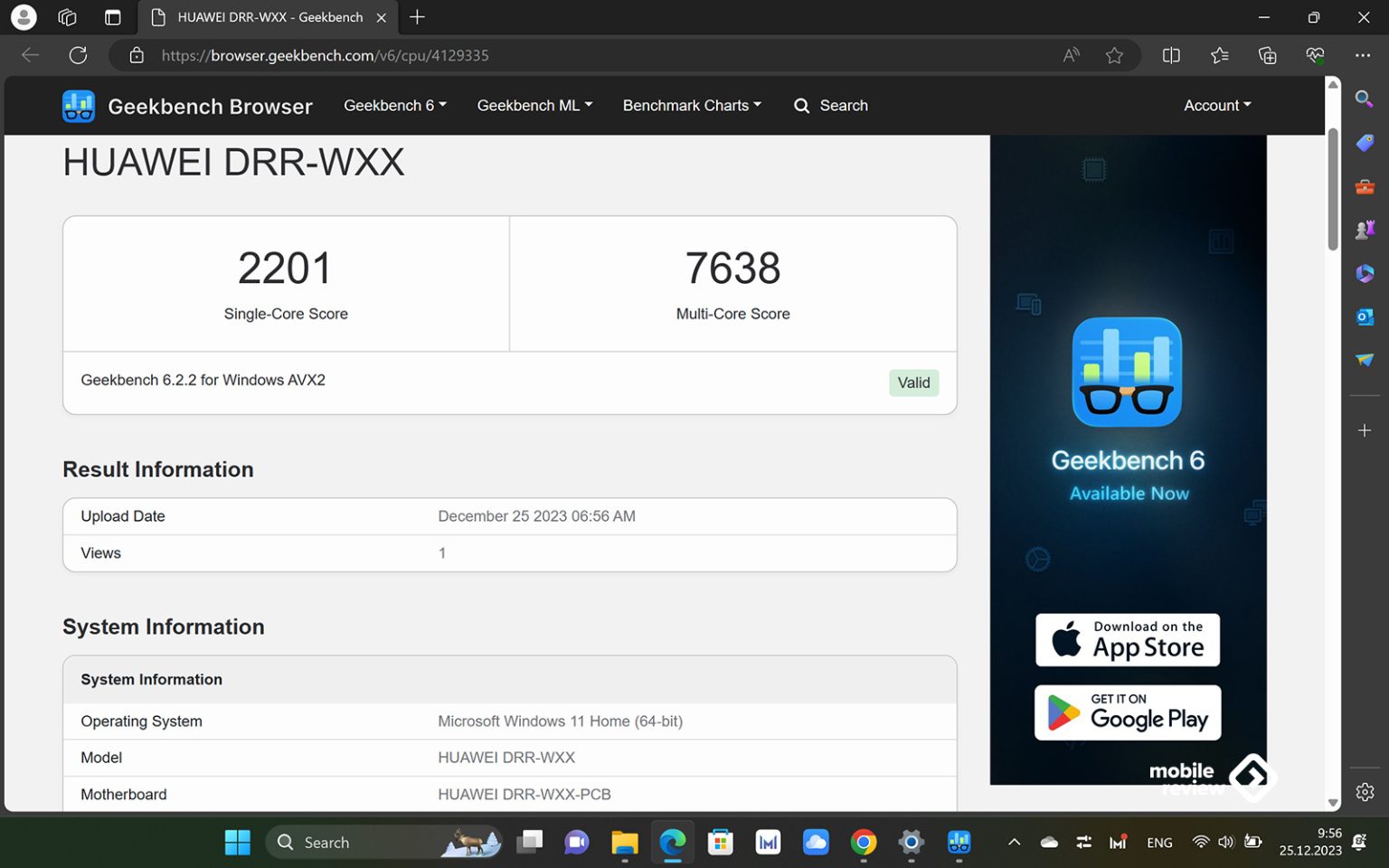Expand the Account menu

1217,106
